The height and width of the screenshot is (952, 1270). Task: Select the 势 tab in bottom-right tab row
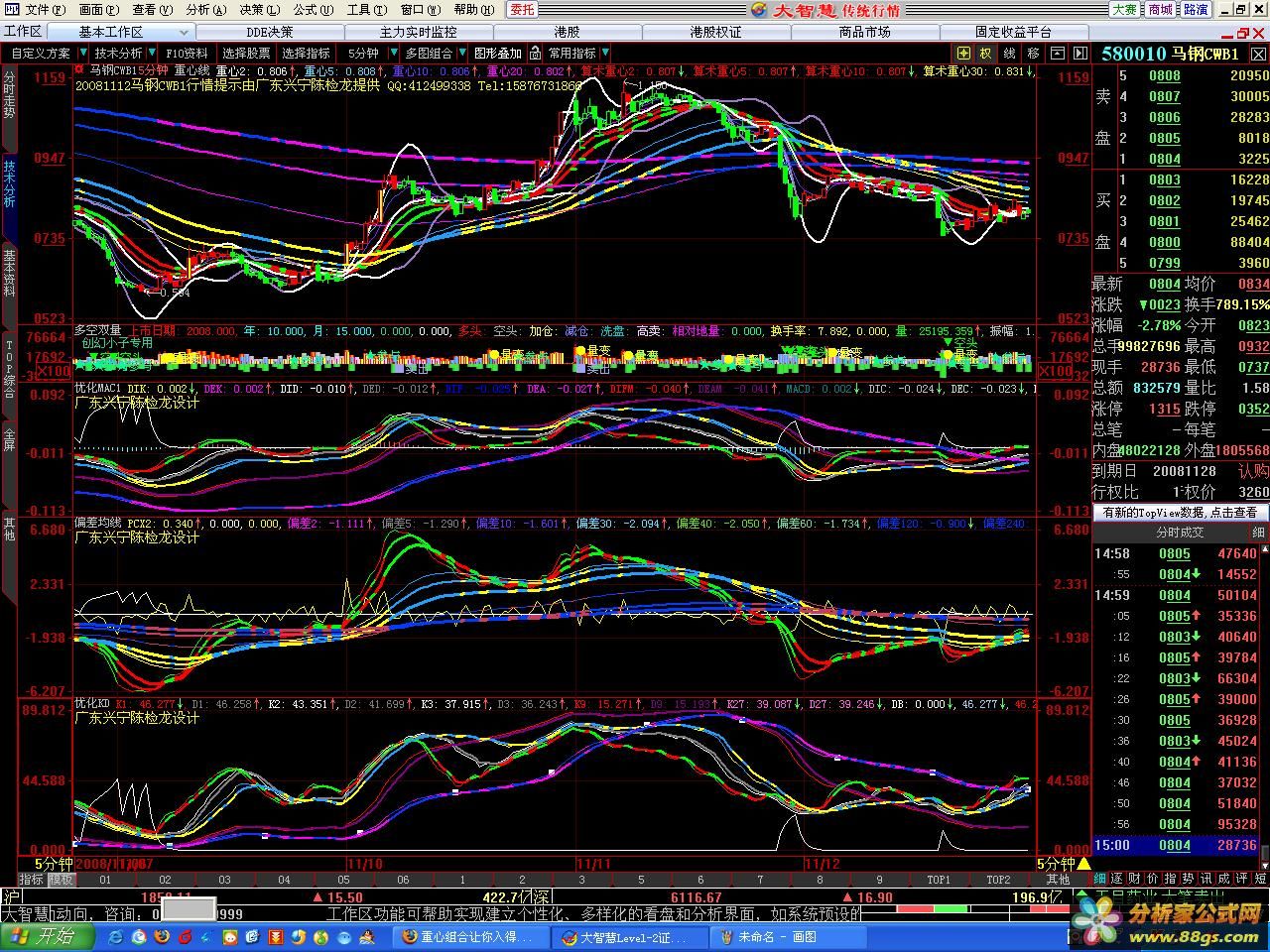tap(1189, 879)
